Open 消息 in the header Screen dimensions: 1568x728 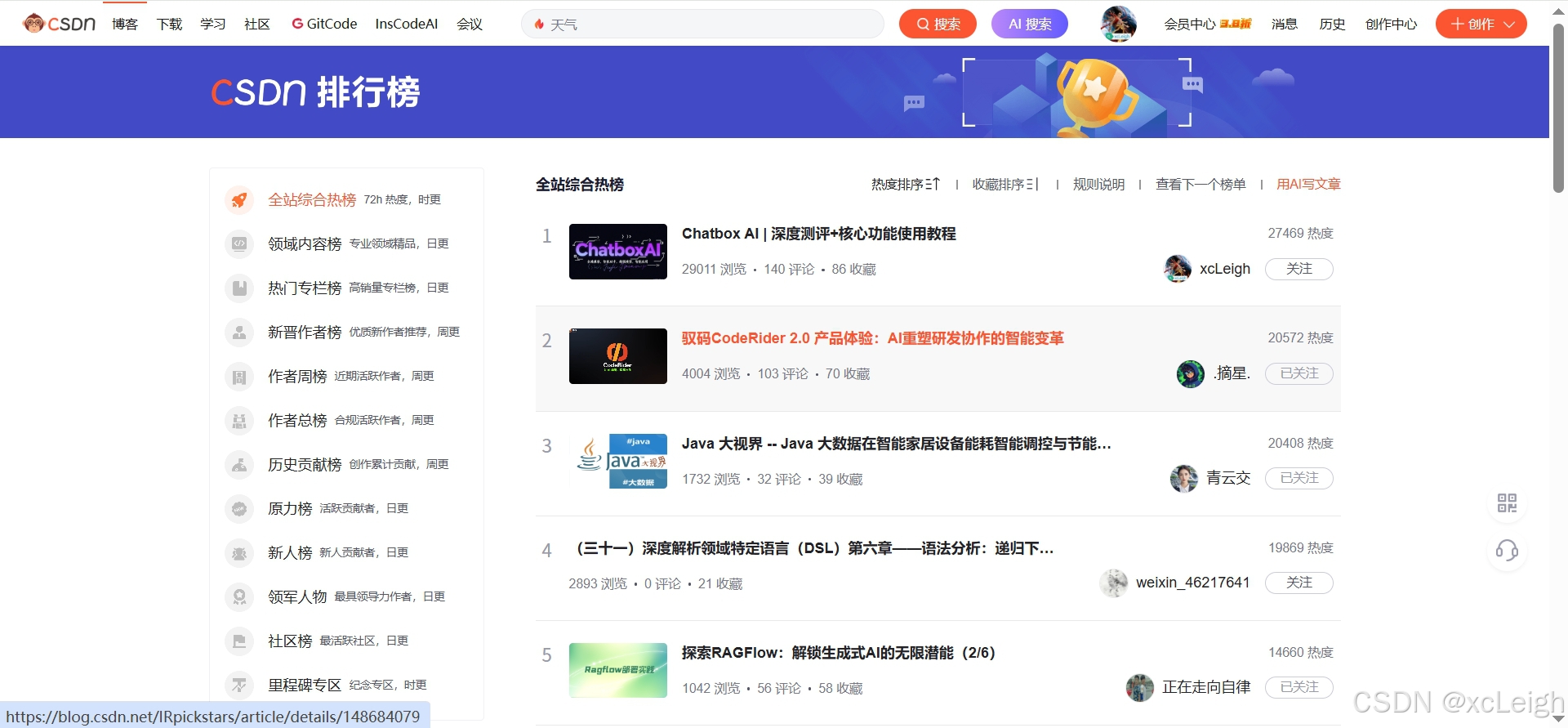(1285, 25)
